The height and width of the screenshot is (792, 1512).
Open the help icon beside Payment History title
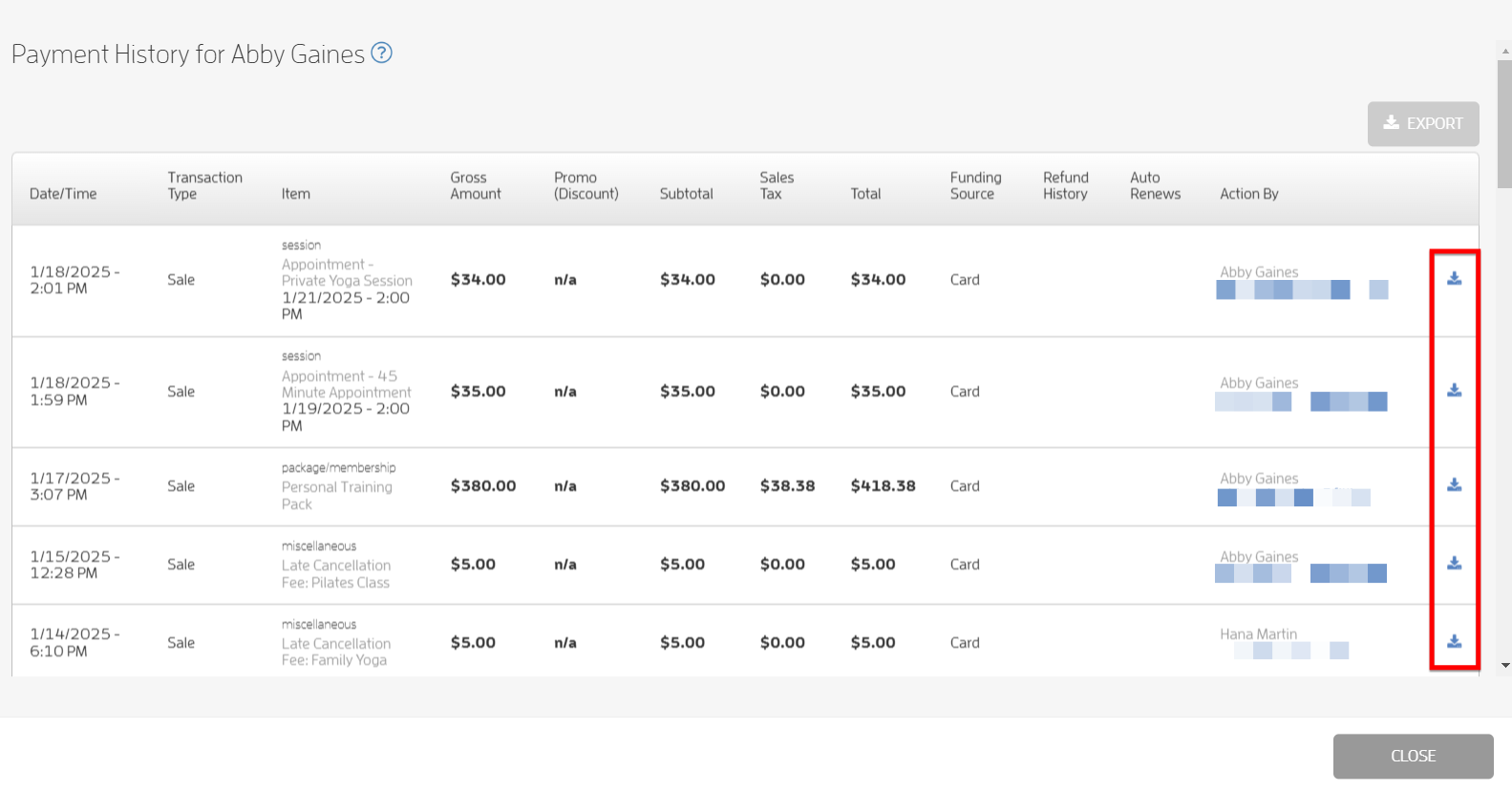pyautogui.click(x=381, y=53)
